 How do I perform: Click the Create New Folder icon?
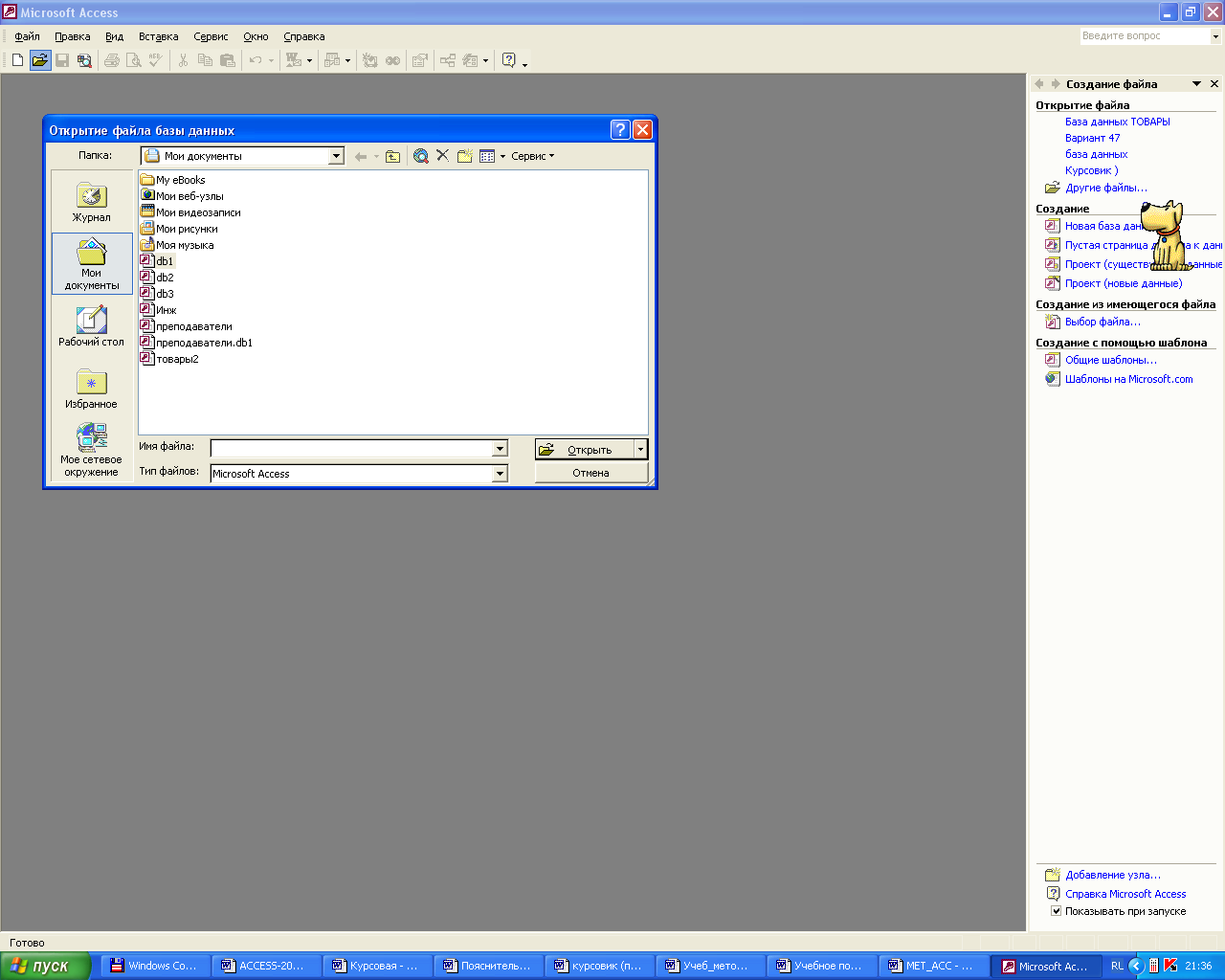(465, 156)
